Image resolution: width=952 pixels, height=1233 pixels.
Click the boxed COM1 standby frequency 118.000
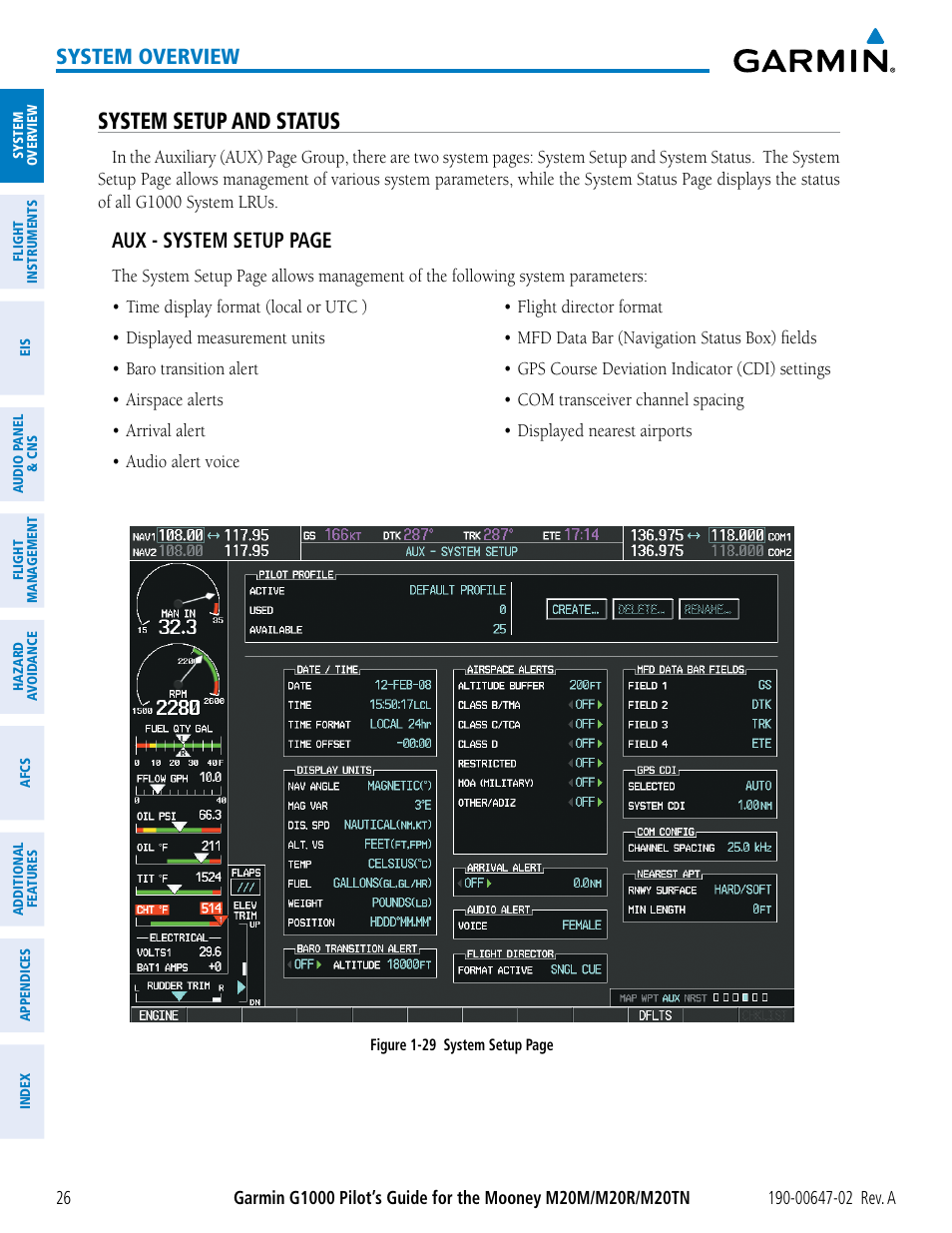[736, 535]
